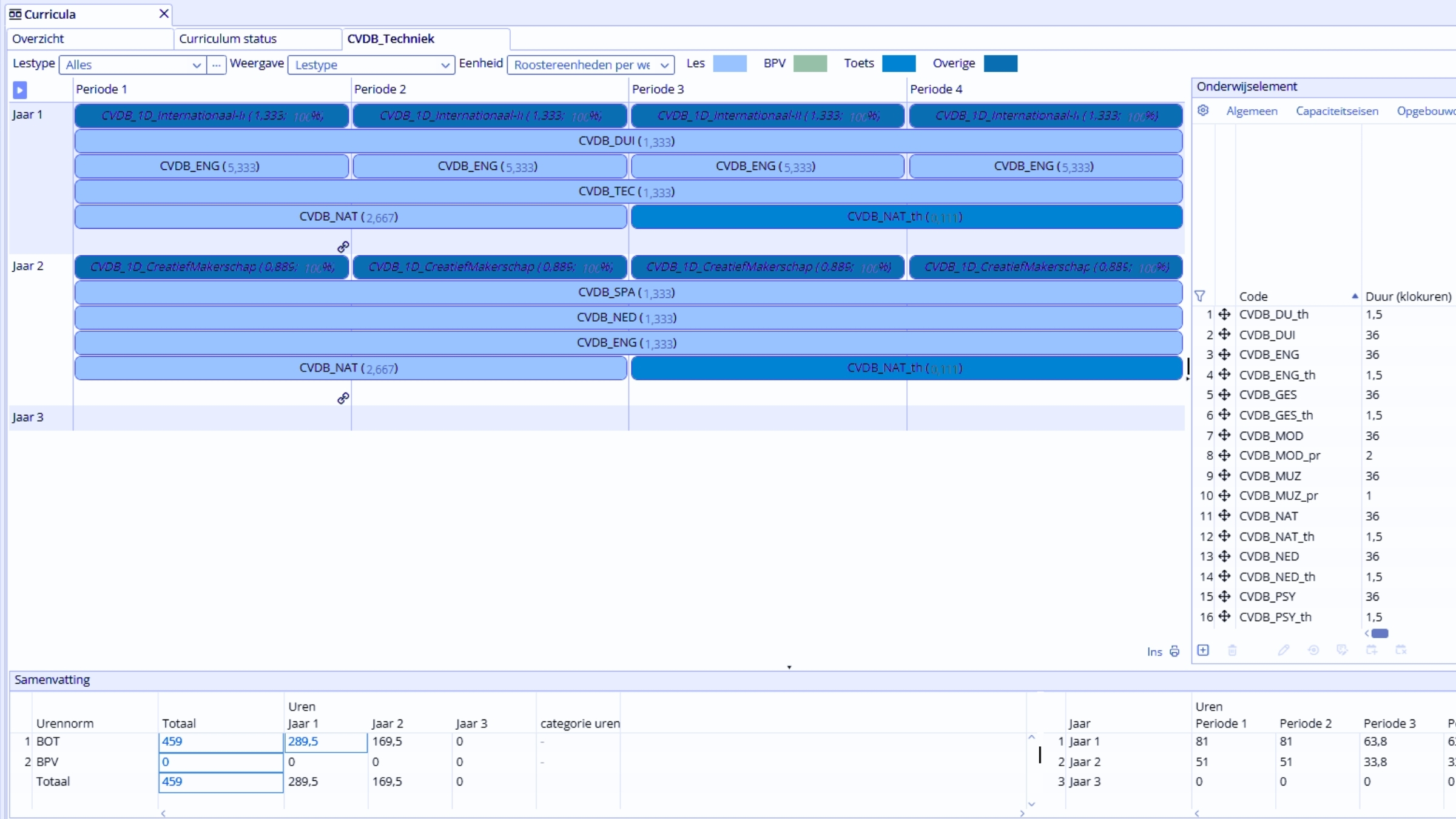Click move handle of CVDB_MUZ row

1225,476
